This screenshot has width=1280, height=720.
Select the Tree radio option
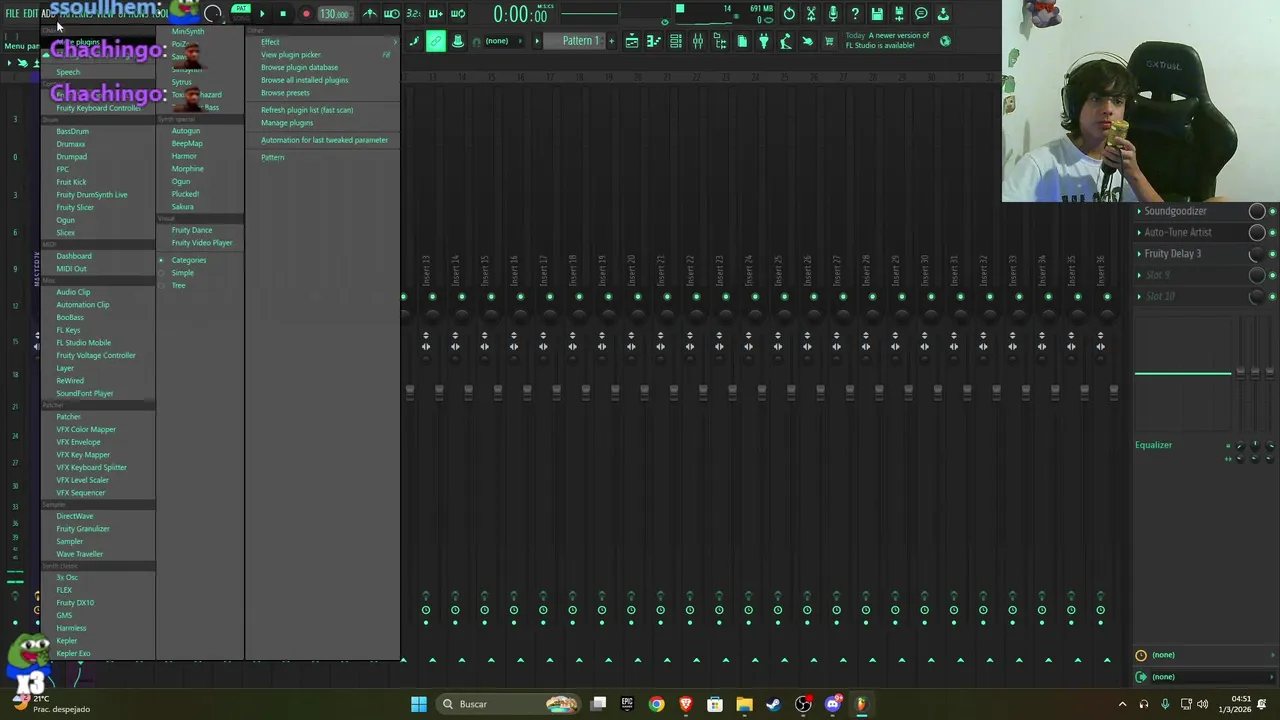click(178, 286)
